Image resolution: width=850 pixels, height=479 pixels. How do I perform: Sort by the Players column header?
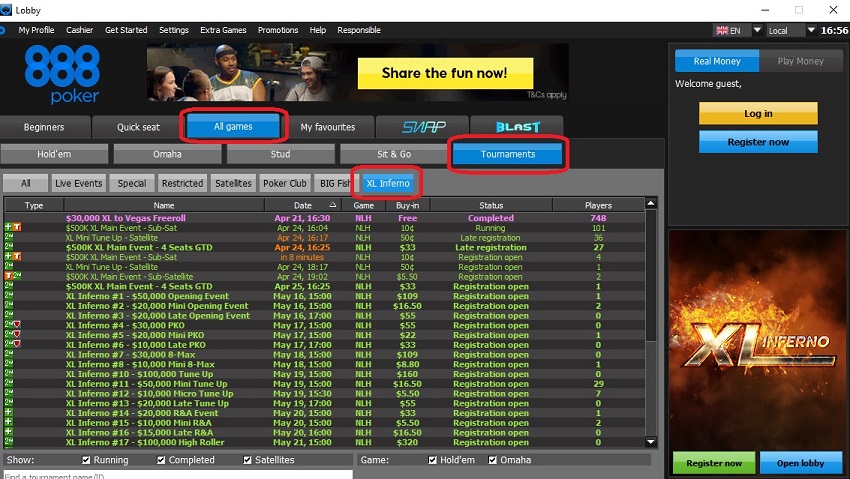pos(598,205)
